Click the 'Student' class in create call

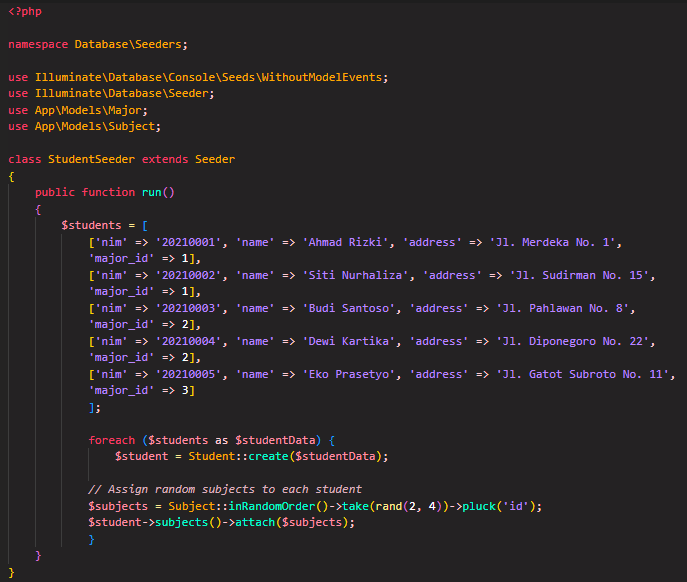click(x=212, y=456)
